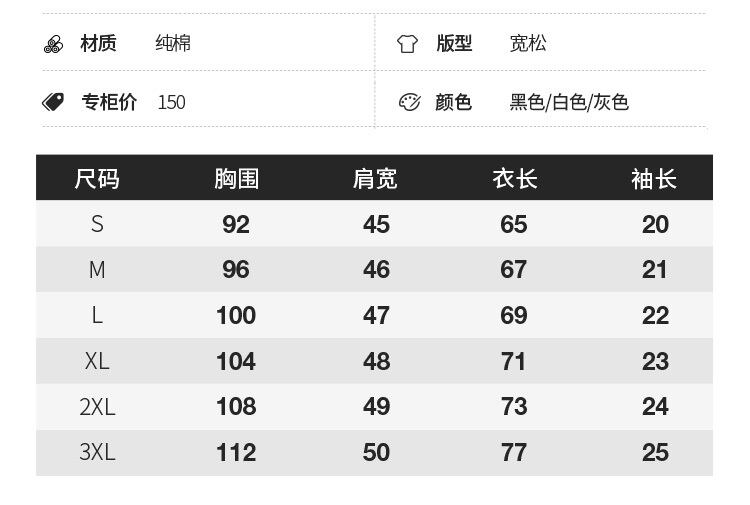Click the 150 price value

coord(171,102)
